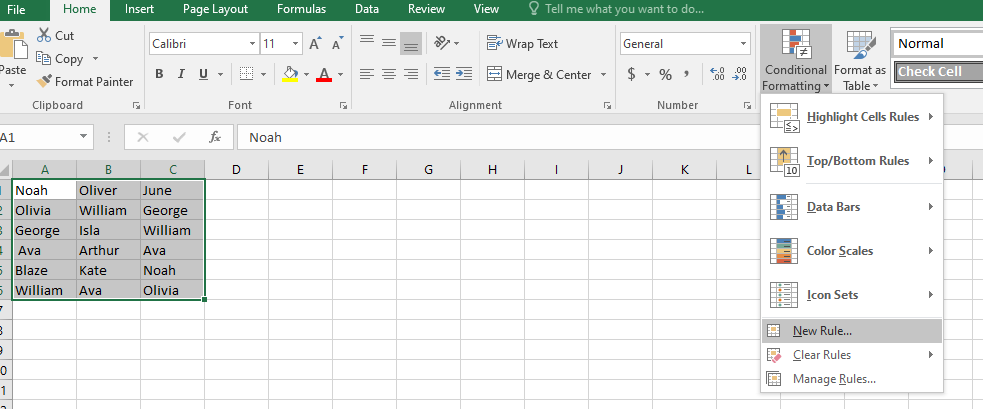The image size is (983, 409).
Task: Select New Rule from the menu
Action: (x=822, y=331)
